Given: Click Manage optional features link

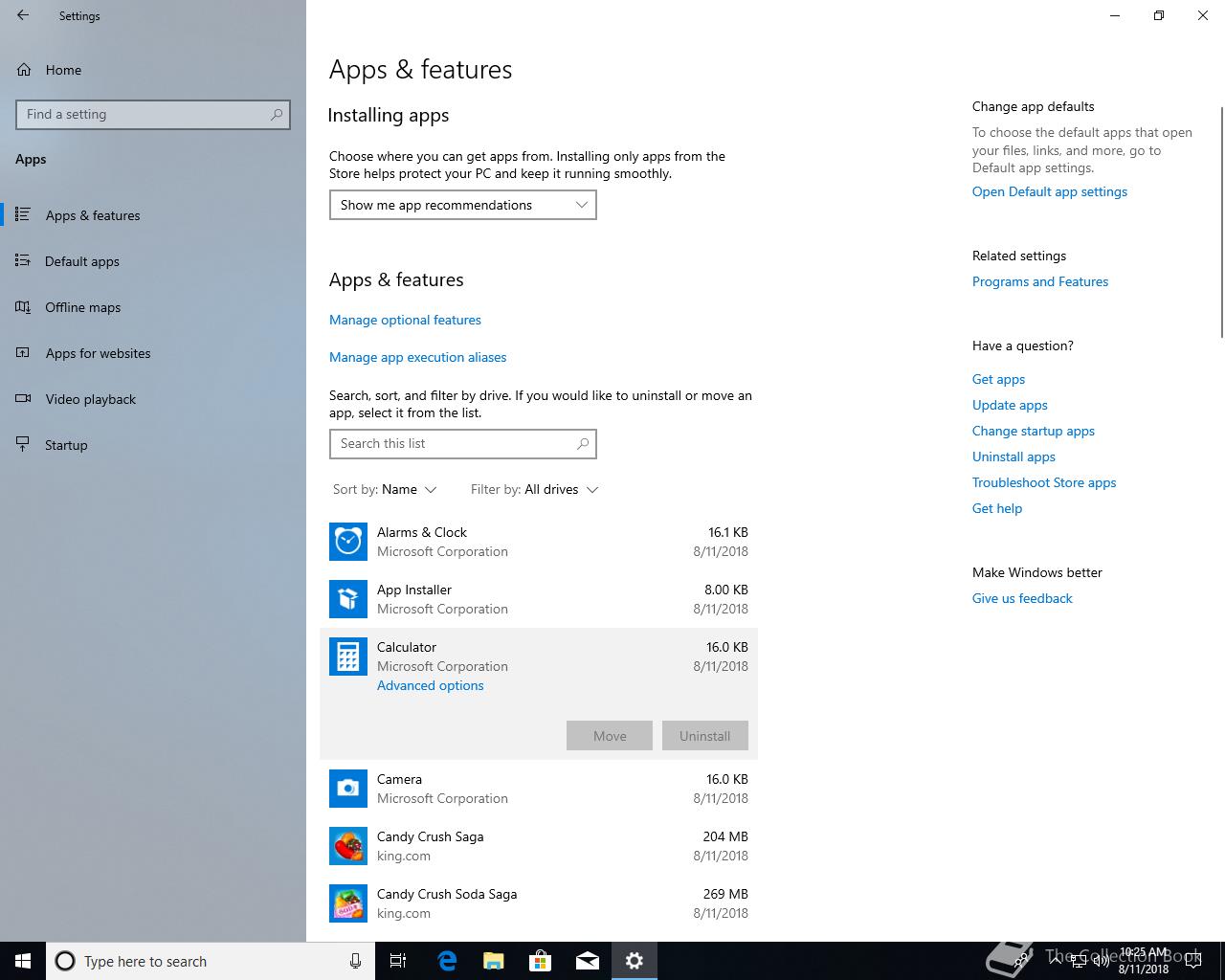Looking at the screenshot, I should [x=405, y=320].
